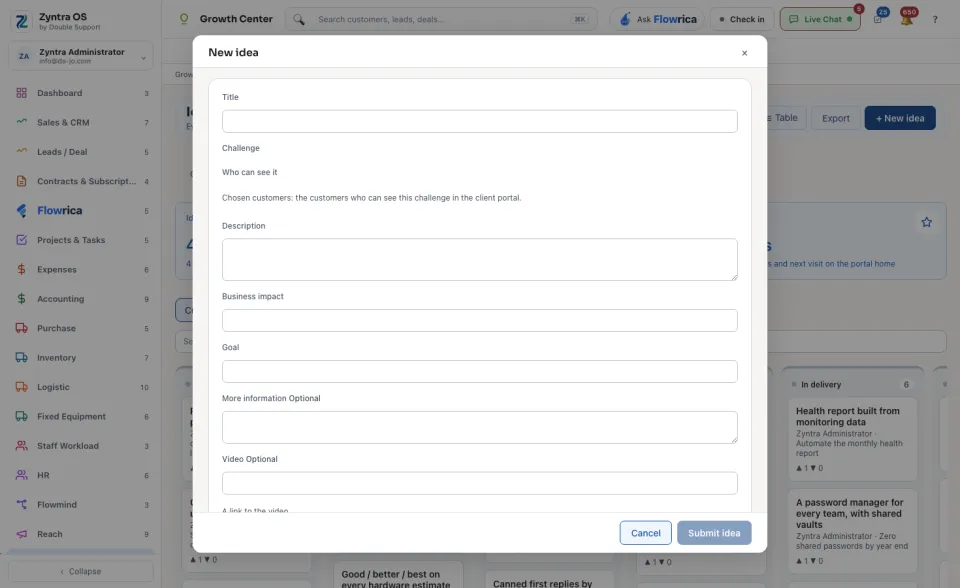Click the In delivery column header
Viewport: 960px width, 588px height.
851,385
